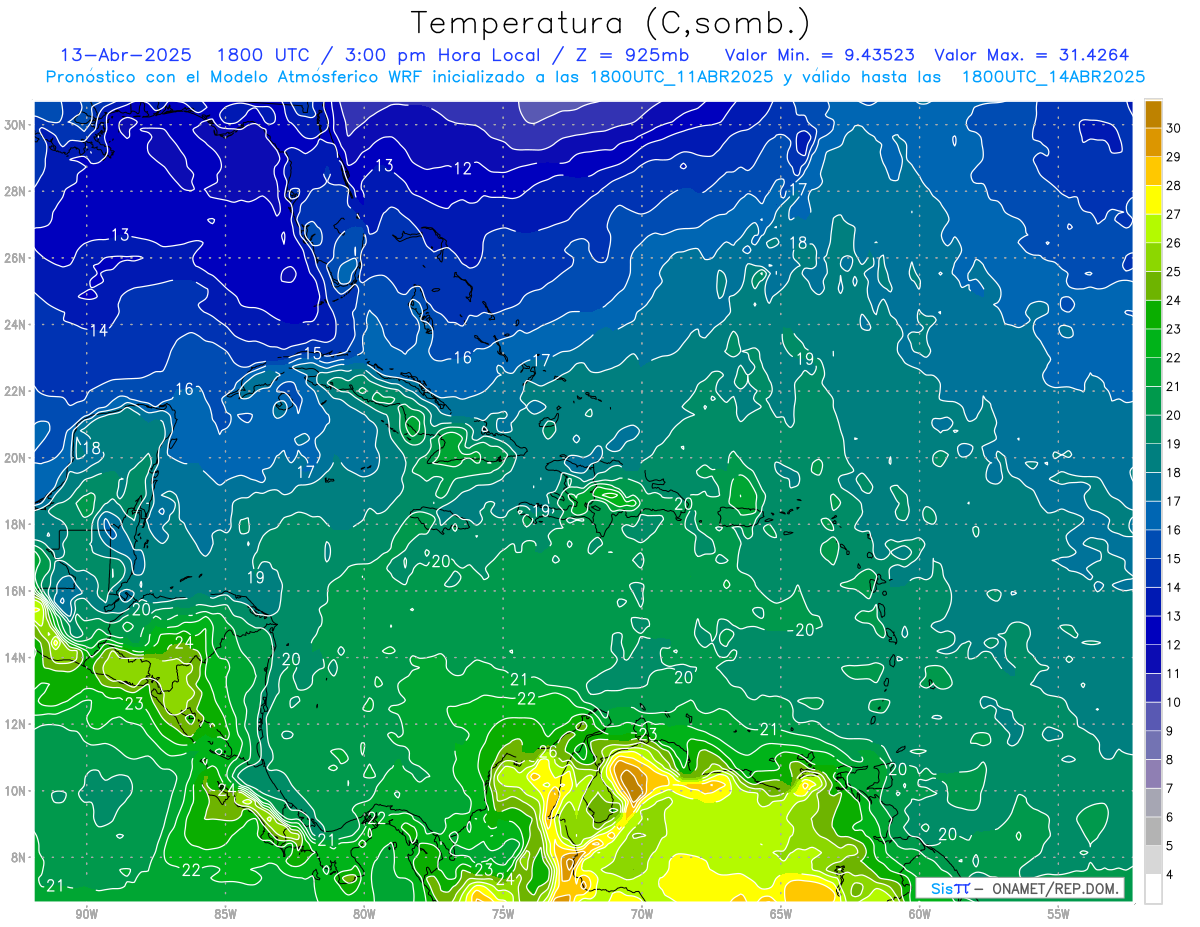Click the "SisPI – ONAMET/REP.DOM." credit box
The image size is (1200, 927).
click(x=1020, y=888)
